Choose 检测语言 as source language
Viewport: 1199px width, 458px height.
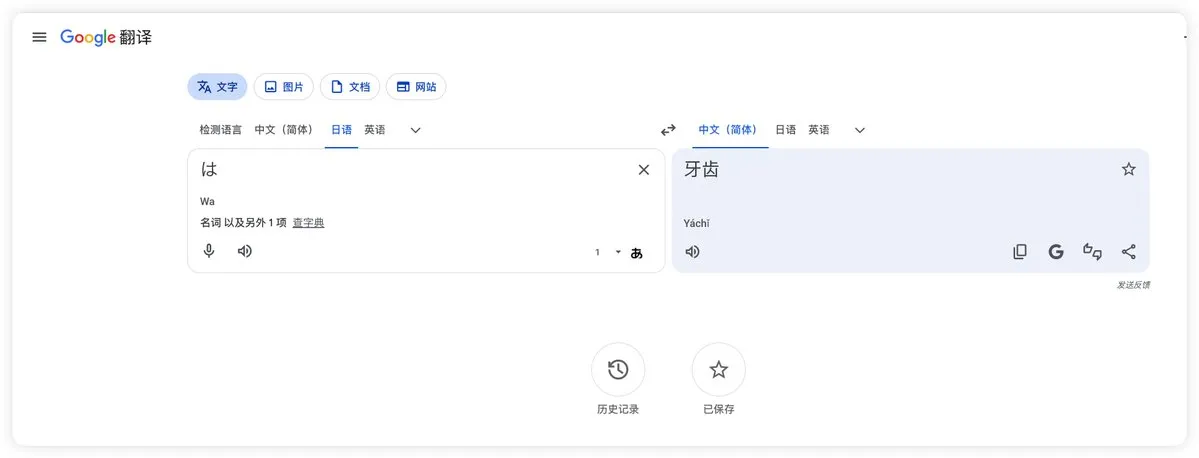point(220,130)
